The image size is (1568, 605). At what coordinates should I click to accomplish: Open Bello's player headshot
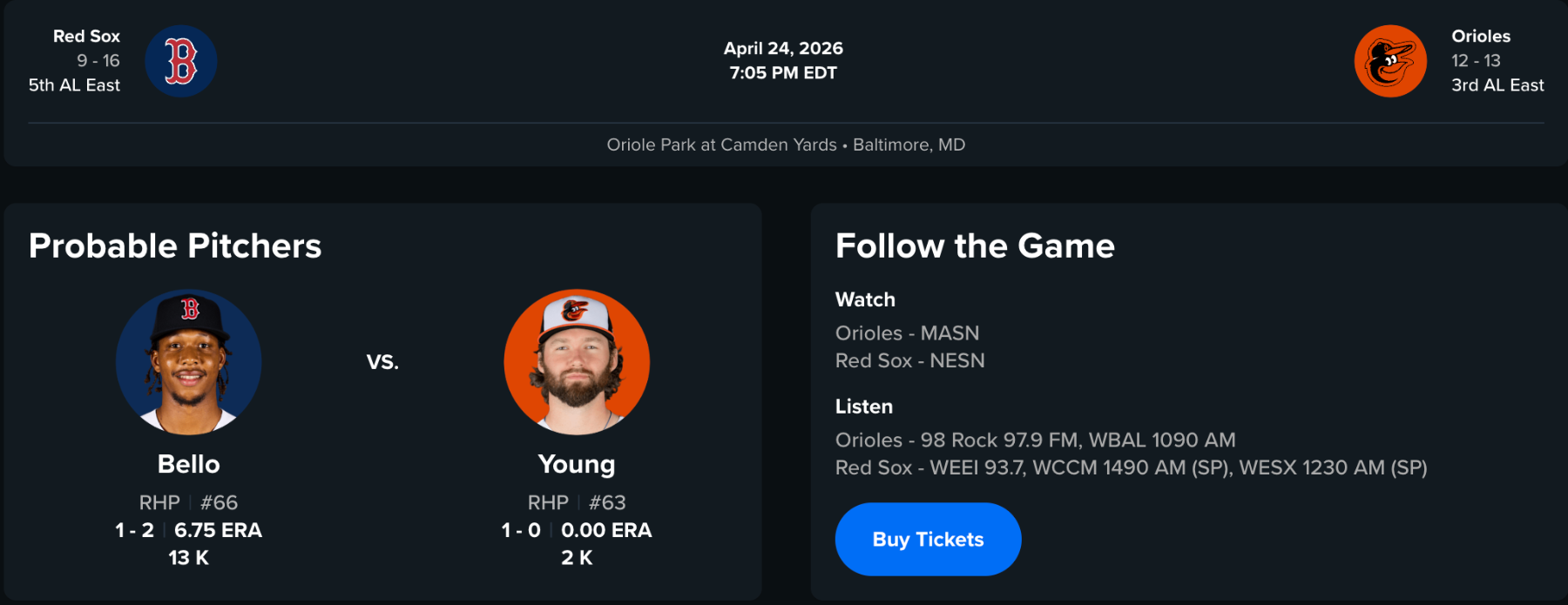point(188,362)
